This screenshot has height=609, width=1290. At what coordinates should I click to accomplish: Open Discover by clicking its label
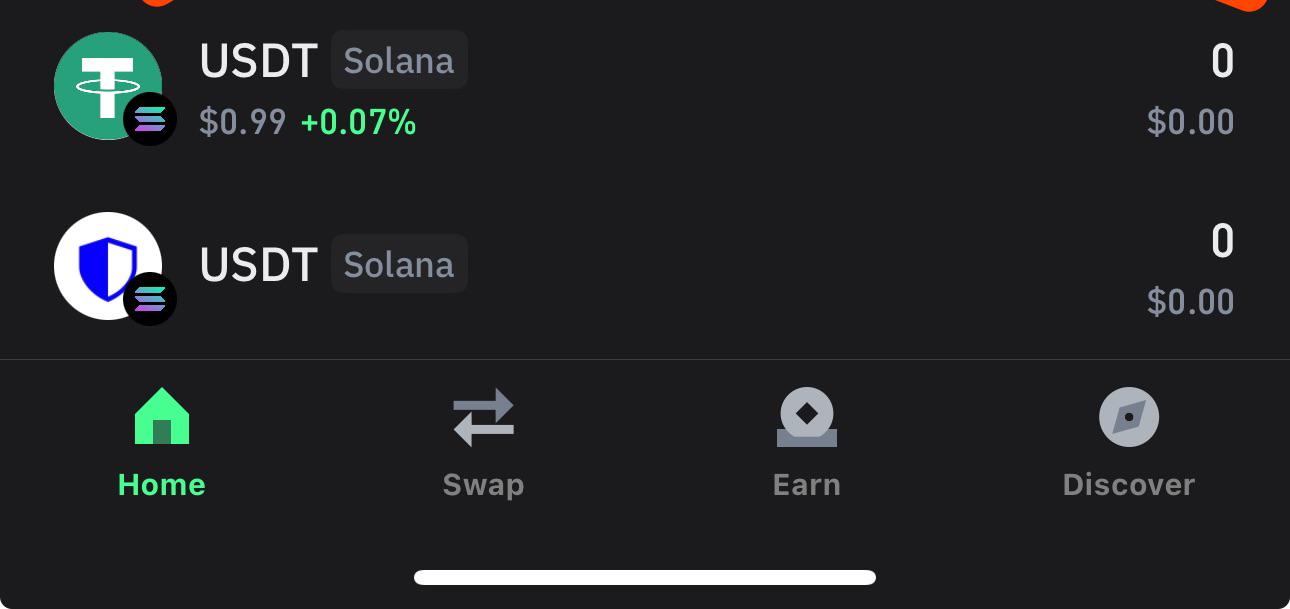pyautogui.click(x=1129, y=484)
